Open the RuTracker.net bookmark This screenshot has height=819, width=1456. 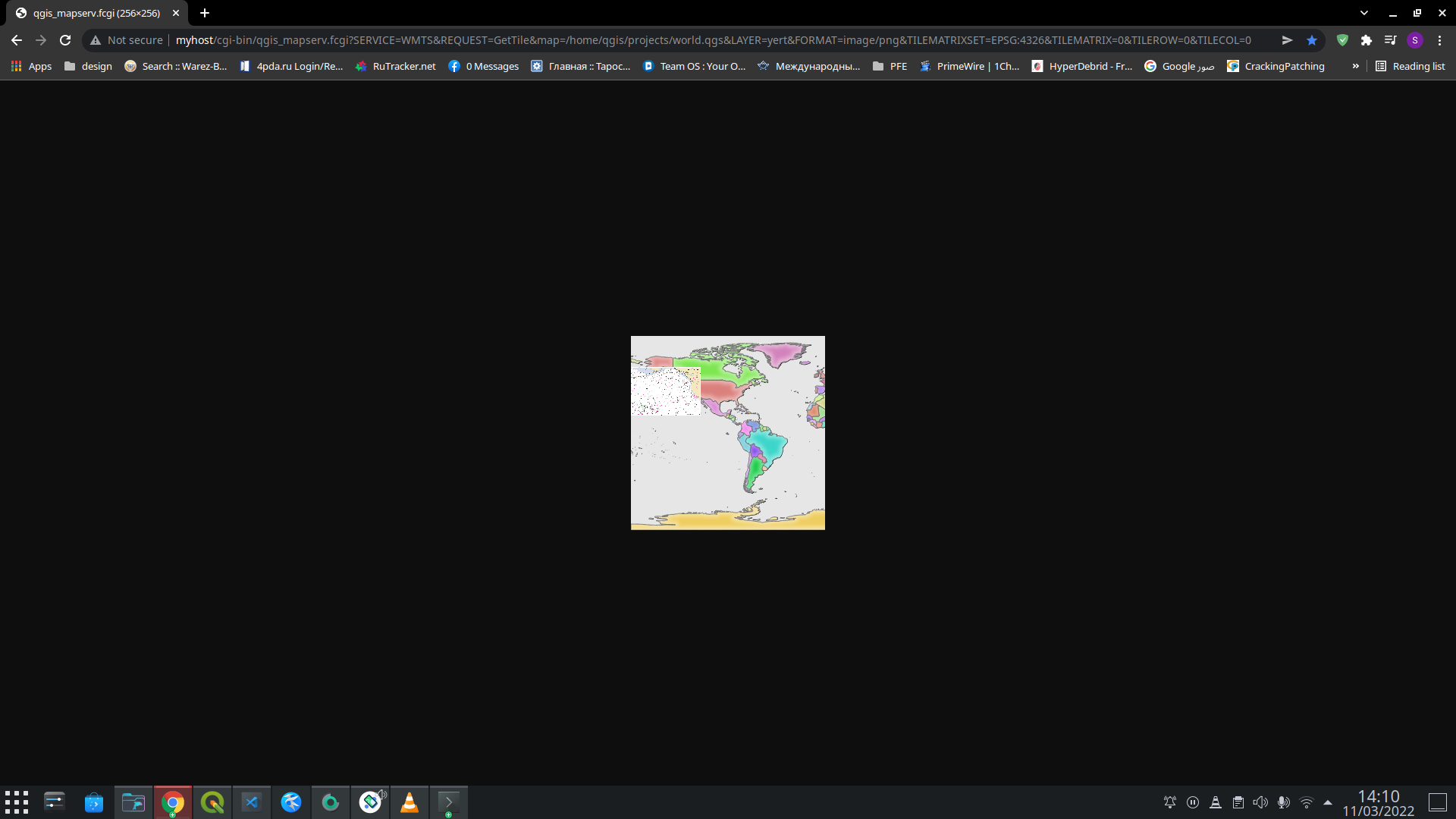(396, 66)
